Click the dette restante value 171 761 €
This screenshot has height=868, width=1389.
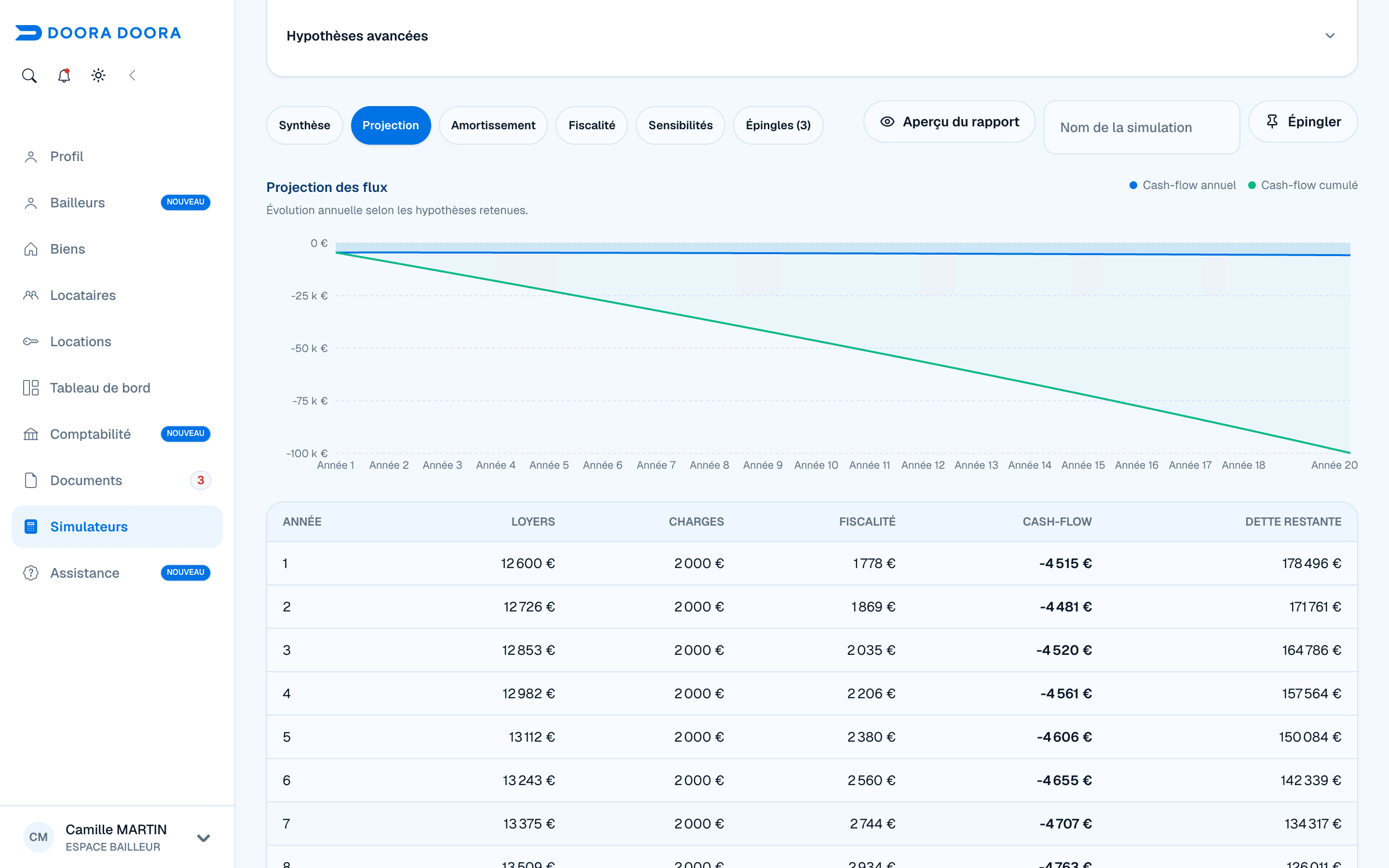1315,607
